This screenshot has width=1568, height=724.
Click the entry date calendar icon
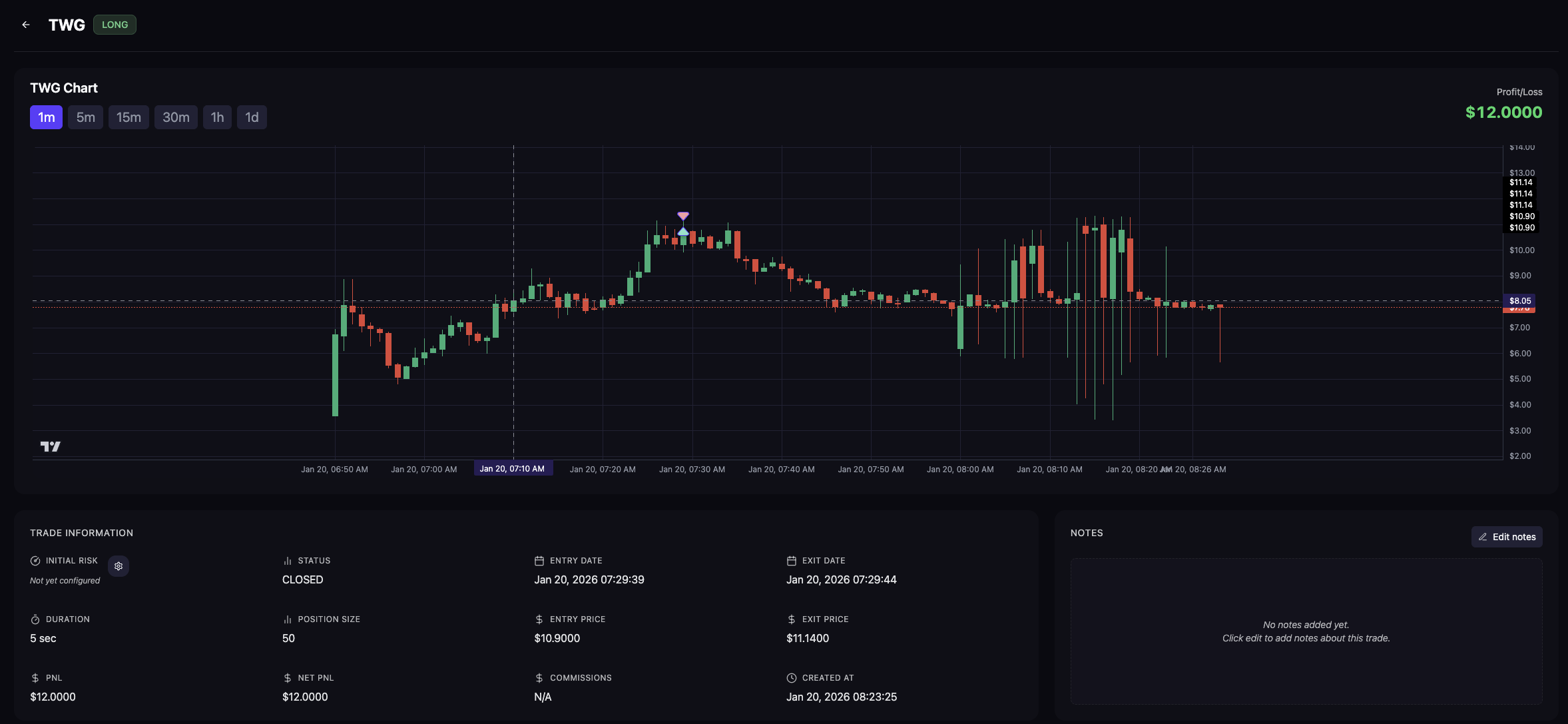tap(539, 561)
